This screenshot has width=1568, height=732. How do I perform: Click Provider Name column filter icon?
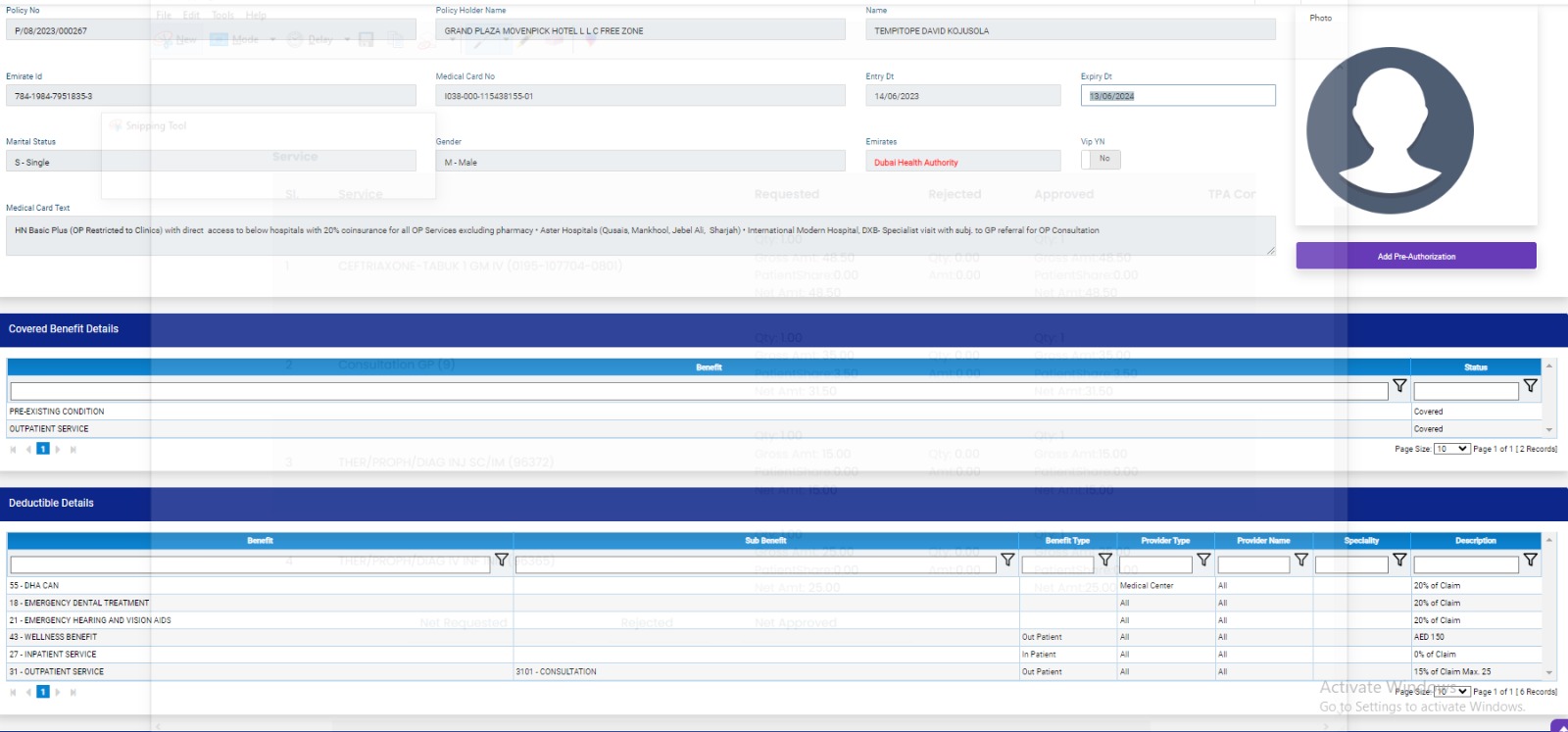pyautogui.click(x=1300, y=560)
